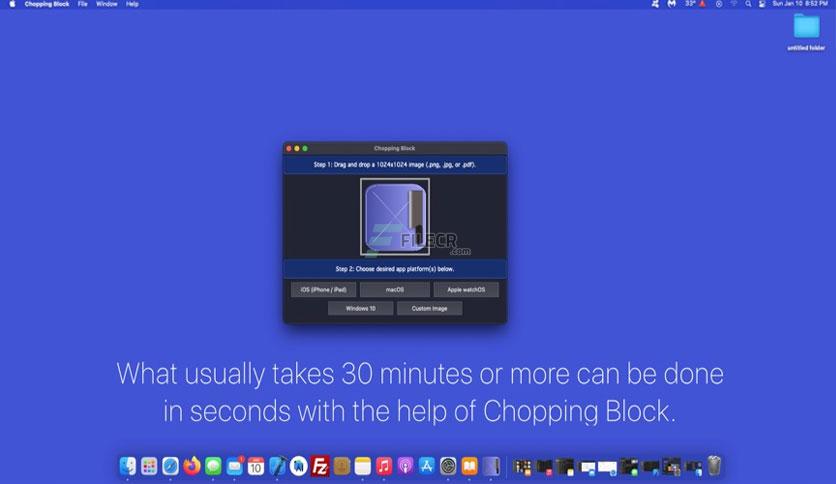Open Messages from the dock

click(213, 466)
